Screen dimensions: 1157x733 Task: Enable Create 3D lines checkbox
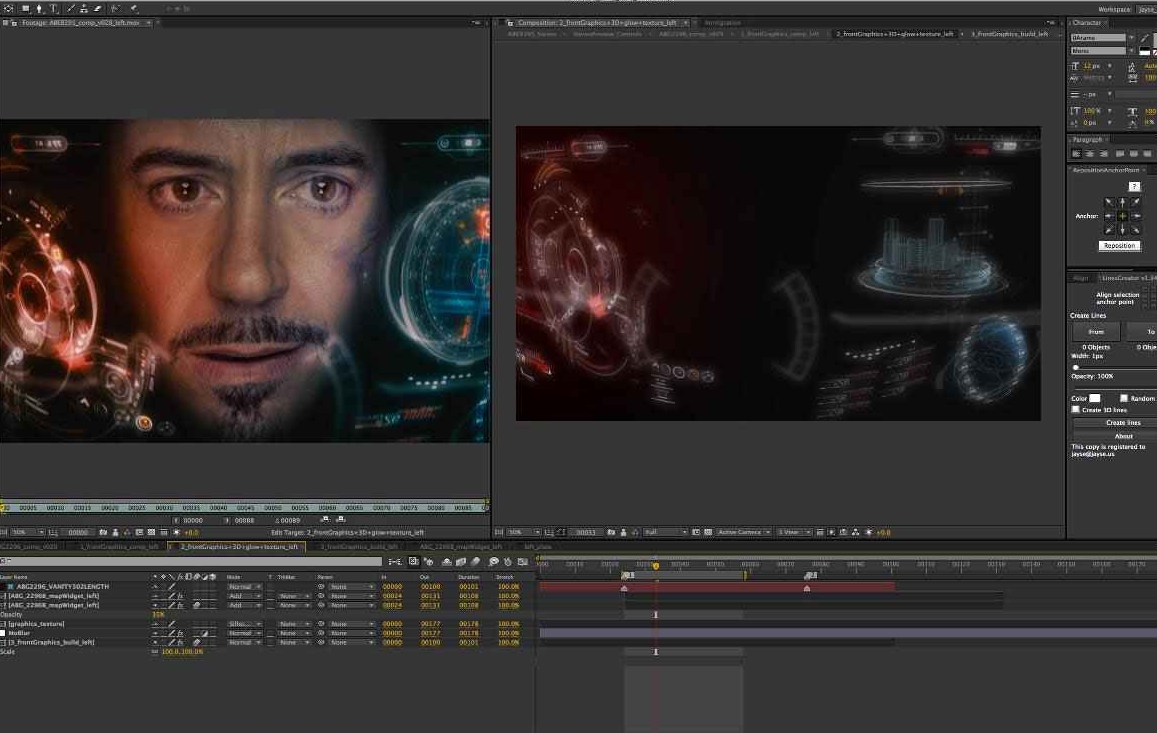click(x=1076, y=410)
